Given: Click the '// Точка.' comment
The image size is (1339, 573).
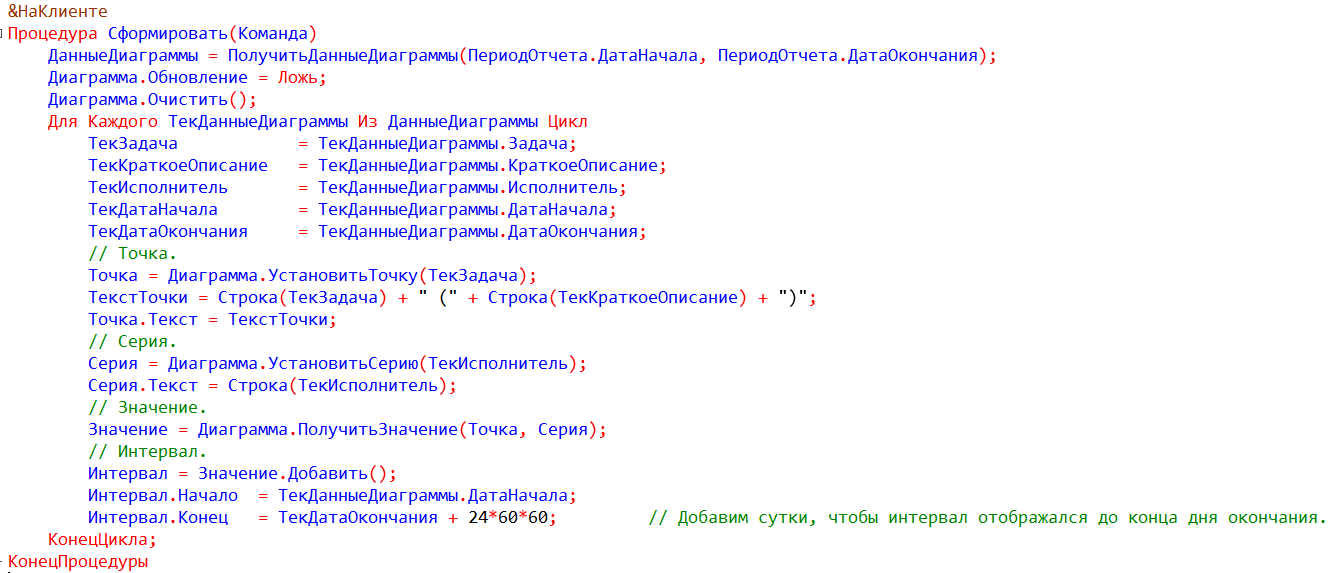Looking at the screenshot, I should click(x=132, y=253).
